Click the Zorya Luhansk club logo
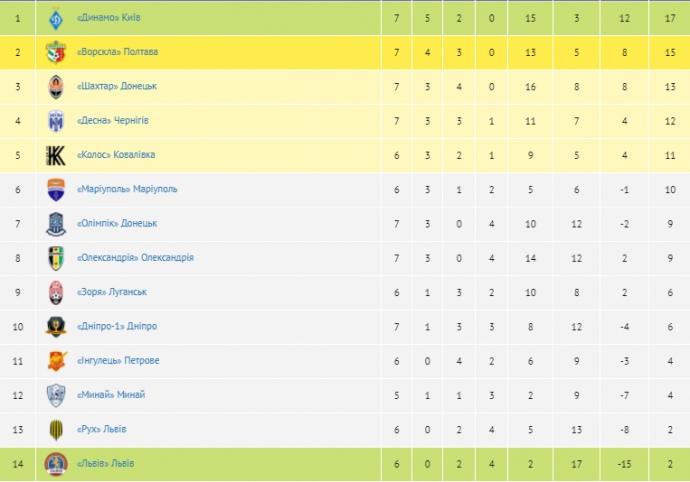The image size is (690, 482). tap(56, 292)
